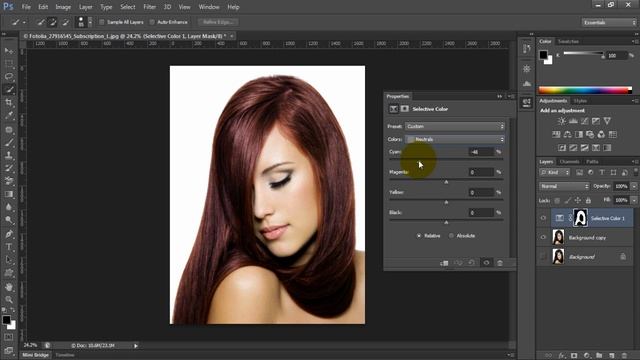Create a new layer in Layers panel

(611, 356)
